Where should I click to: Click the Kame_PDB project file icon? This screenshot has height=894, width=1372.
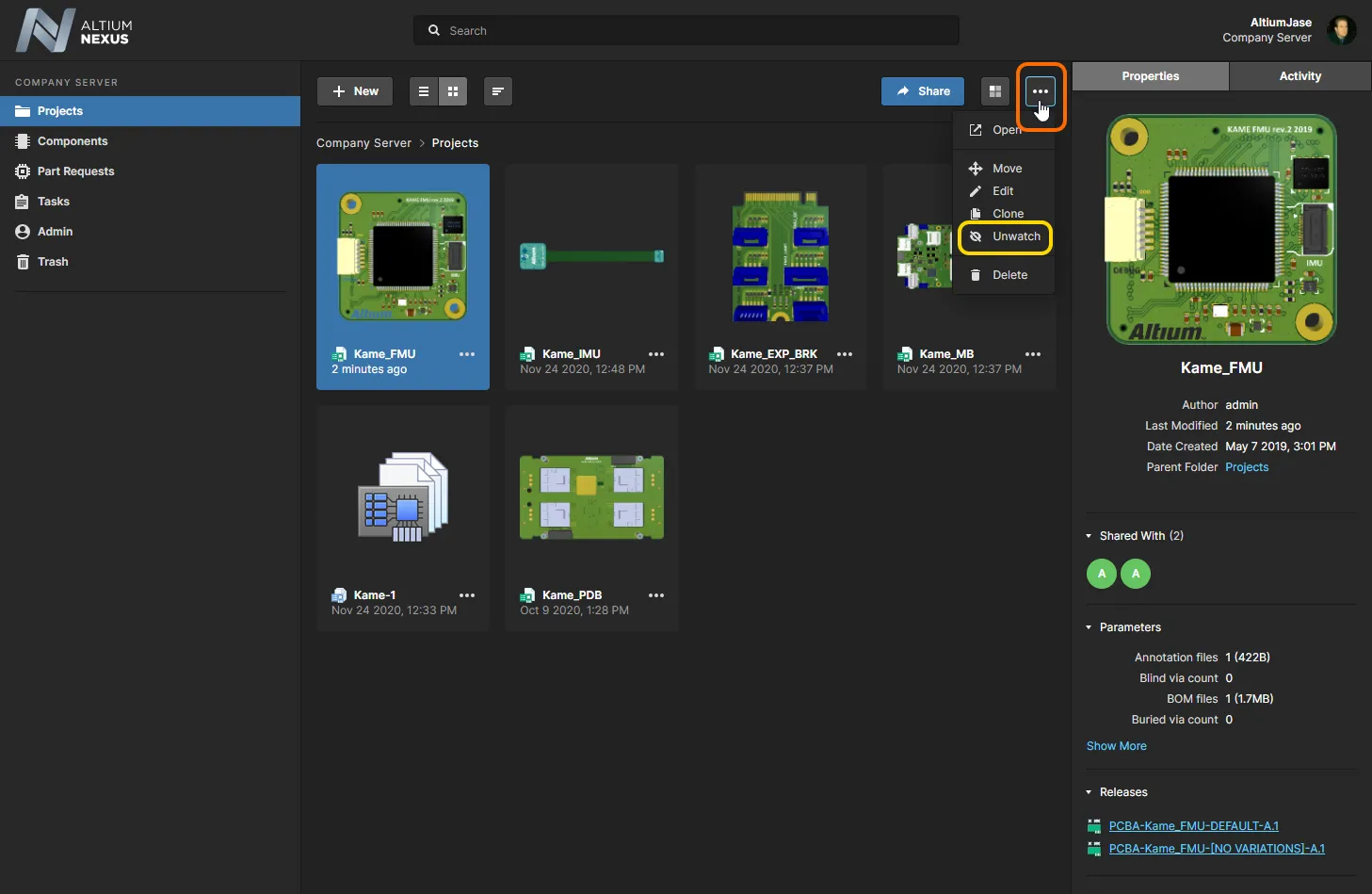pos(527,595)
